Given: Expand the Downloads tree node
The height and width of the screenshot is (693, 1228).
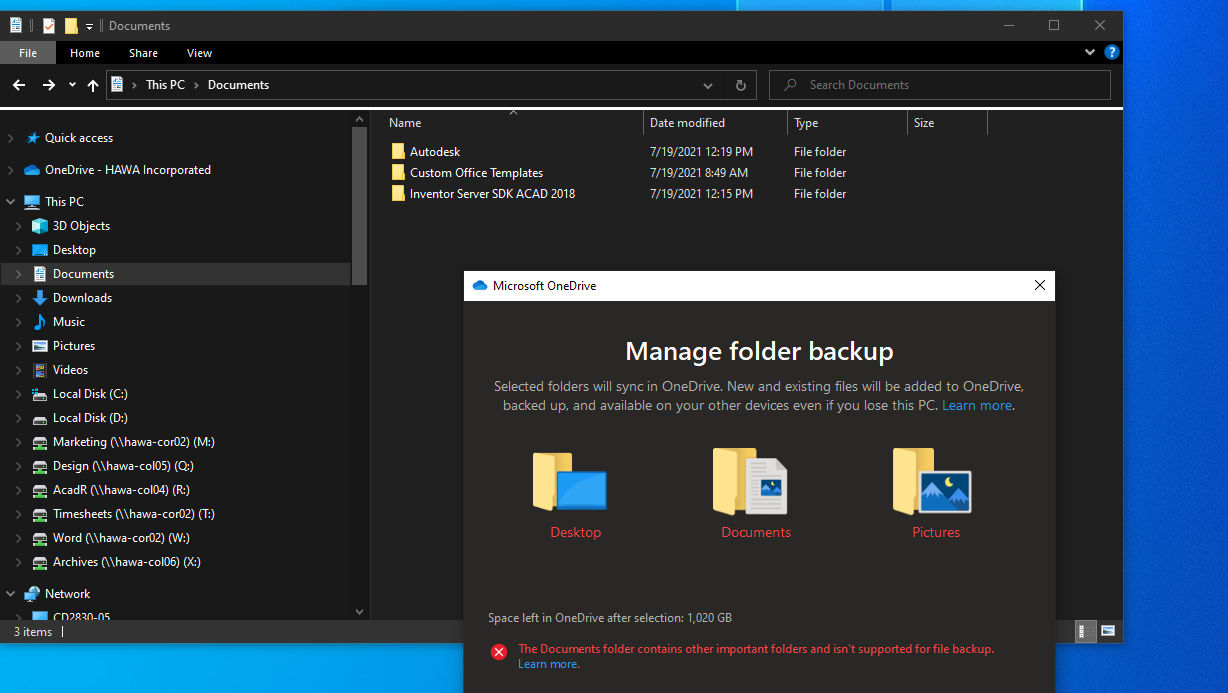Looking at the screenshot, I should coord(19,298).
